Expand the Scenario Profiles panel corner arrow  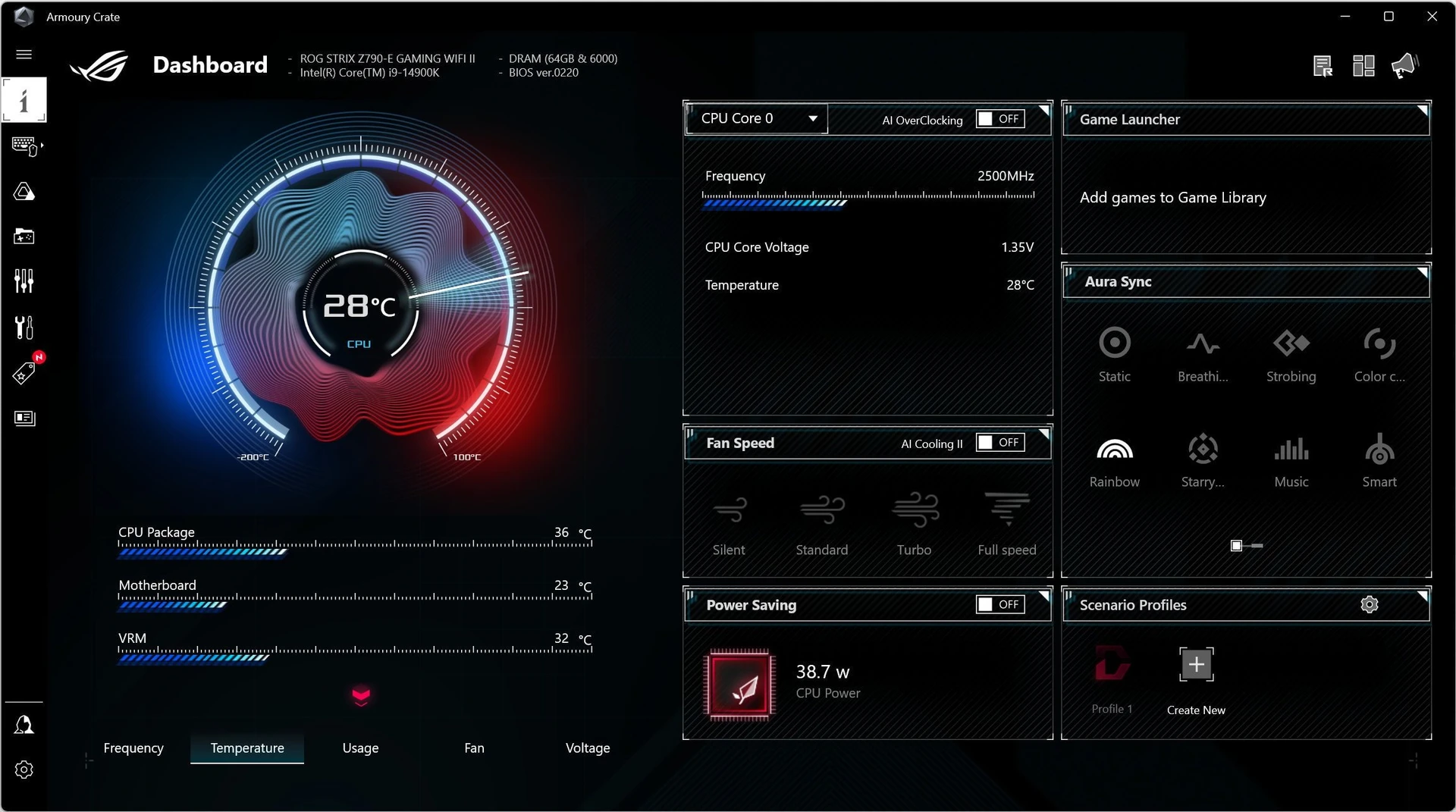click(x=1423, y=595)
